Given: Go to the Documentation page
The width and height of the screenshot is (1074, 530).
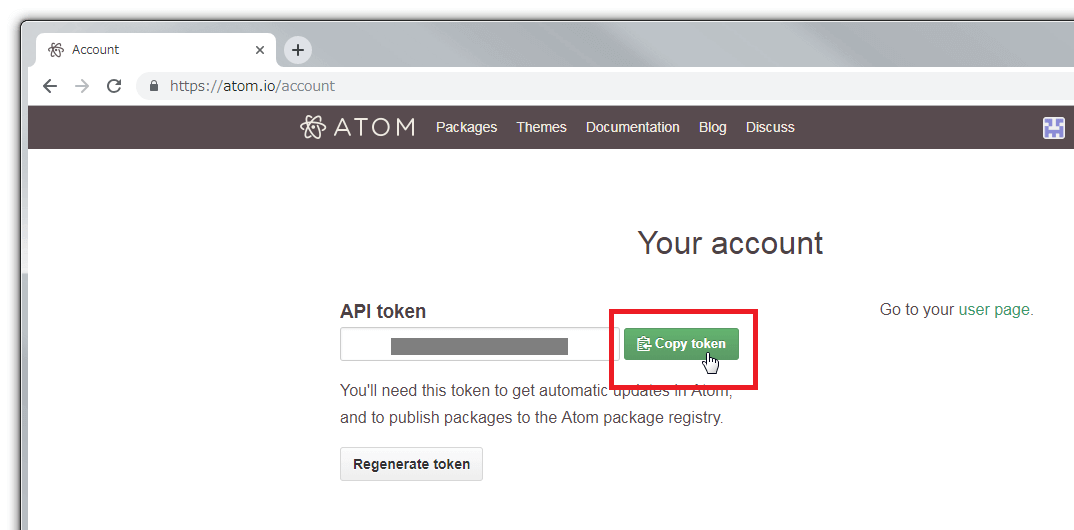Looking at the screenshot, I should [632, 127].
